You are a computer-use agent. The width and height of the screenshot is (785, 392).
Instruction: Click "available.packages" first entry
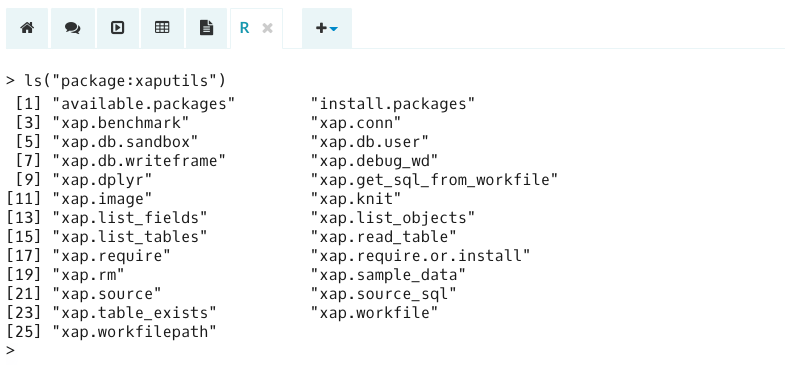coord(144,104)
